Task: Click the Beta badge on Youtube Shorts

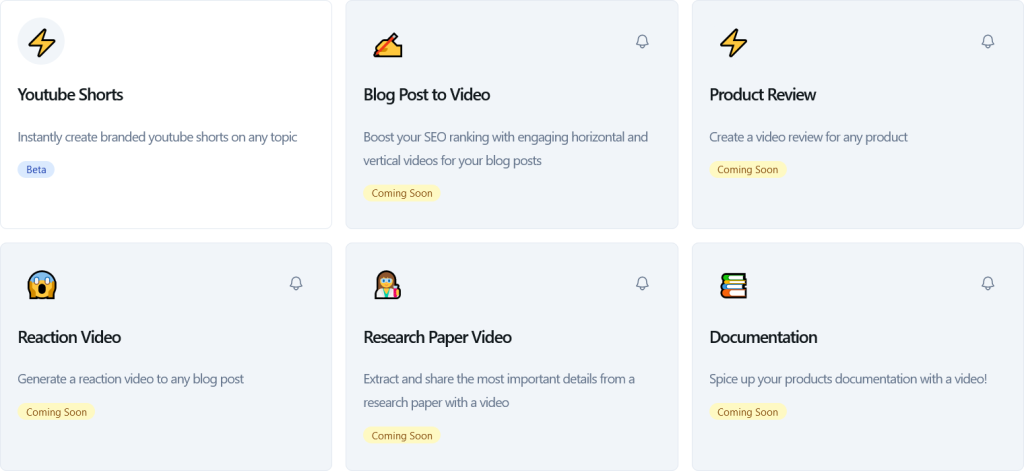Action: click(x=36, y=170)
